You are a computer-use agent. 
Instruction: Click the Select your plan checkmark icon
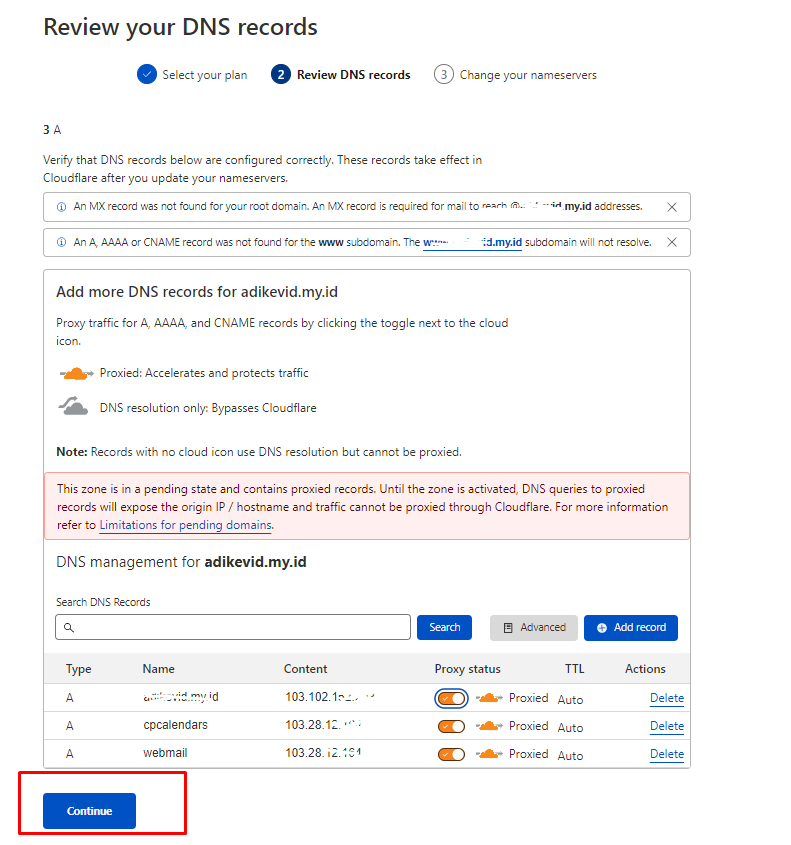(x=147, y=74)
